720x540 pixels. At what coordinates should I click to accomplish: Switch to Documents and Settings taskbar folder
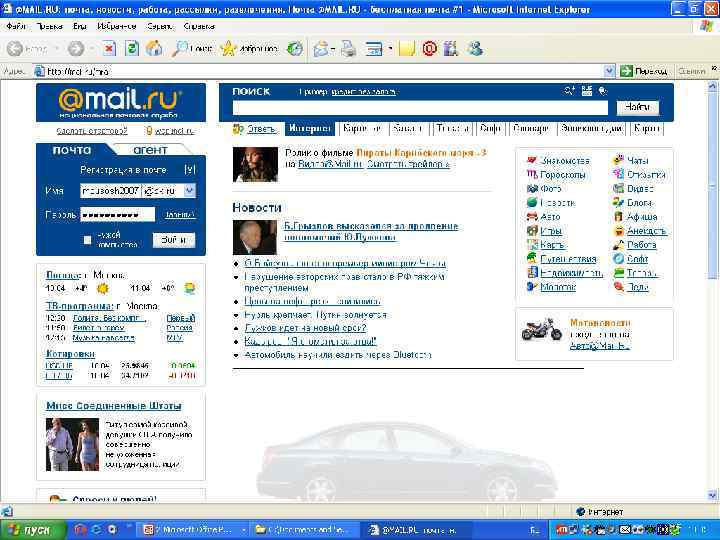pyautogui.click(x=303, y=530)
